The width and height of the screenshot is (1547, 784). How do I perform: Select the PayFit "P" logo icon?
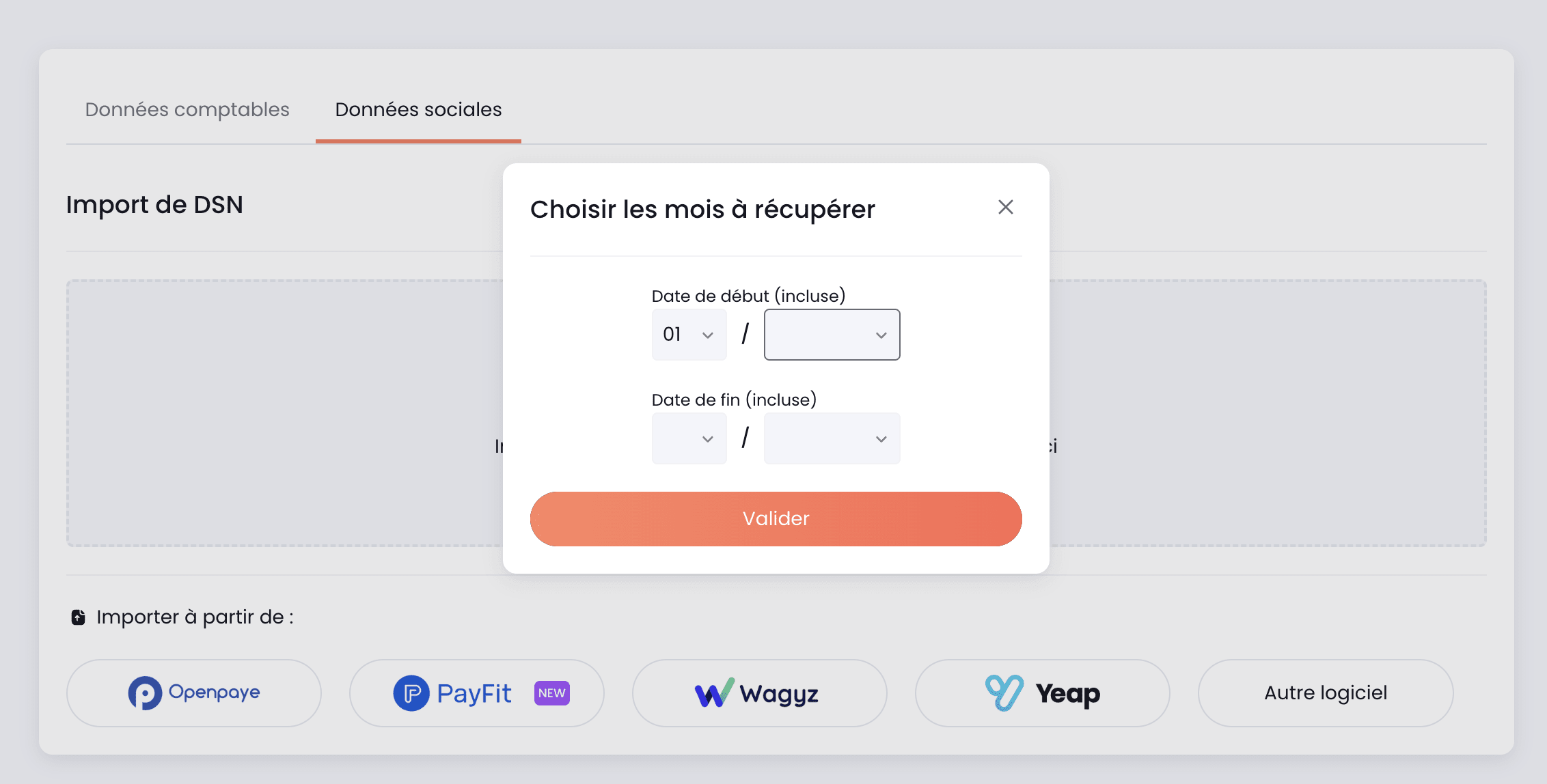coord(412,692)
